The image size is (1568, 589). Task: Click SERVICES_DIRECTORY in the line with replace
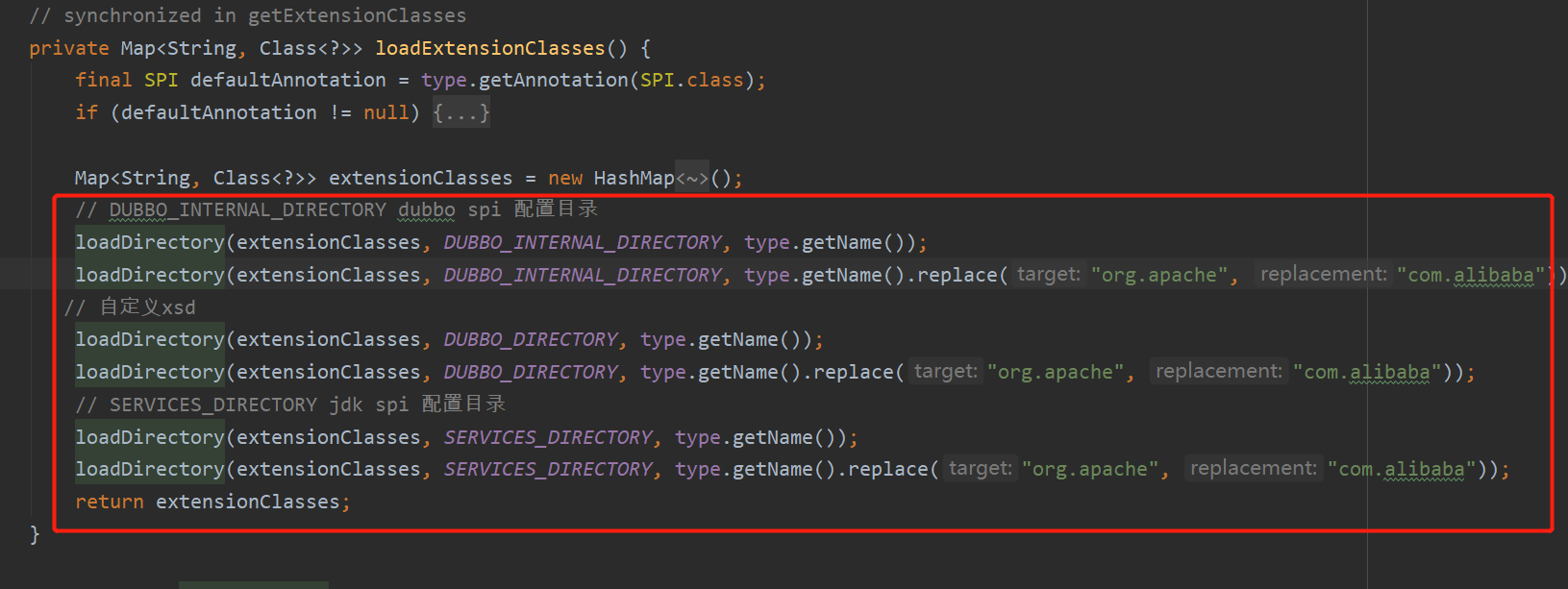548,469
